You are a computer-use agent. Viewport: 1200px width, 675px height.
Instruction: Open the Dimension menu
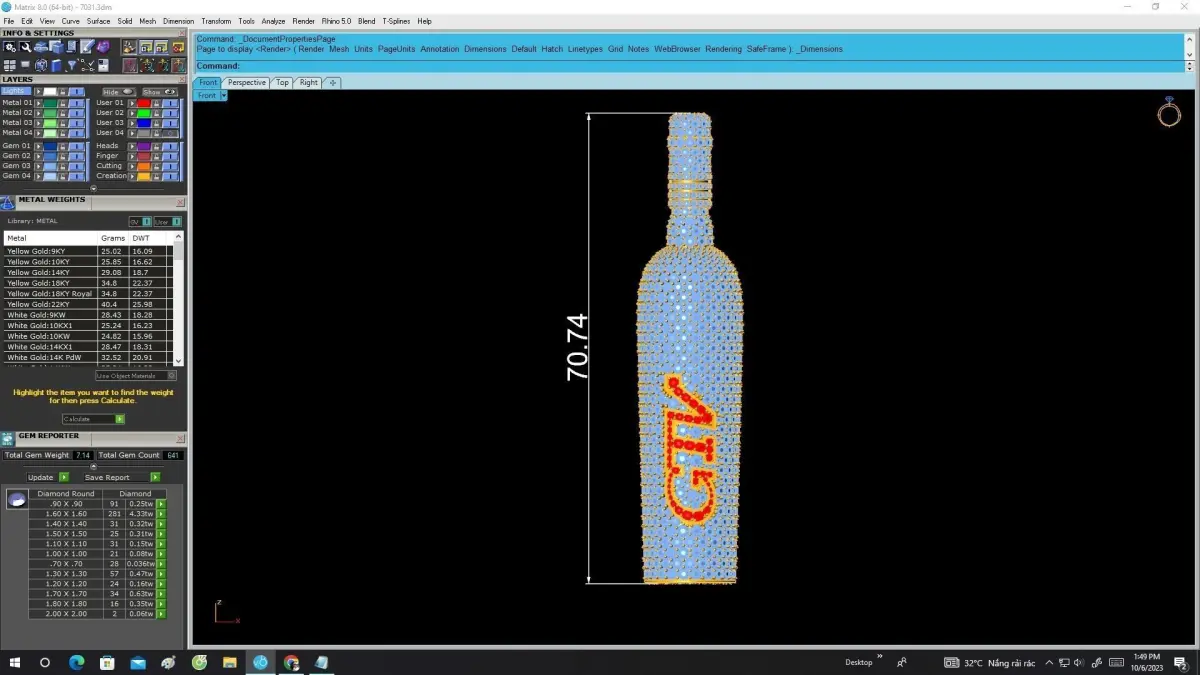pyautogui.click(x=178, y=21)
